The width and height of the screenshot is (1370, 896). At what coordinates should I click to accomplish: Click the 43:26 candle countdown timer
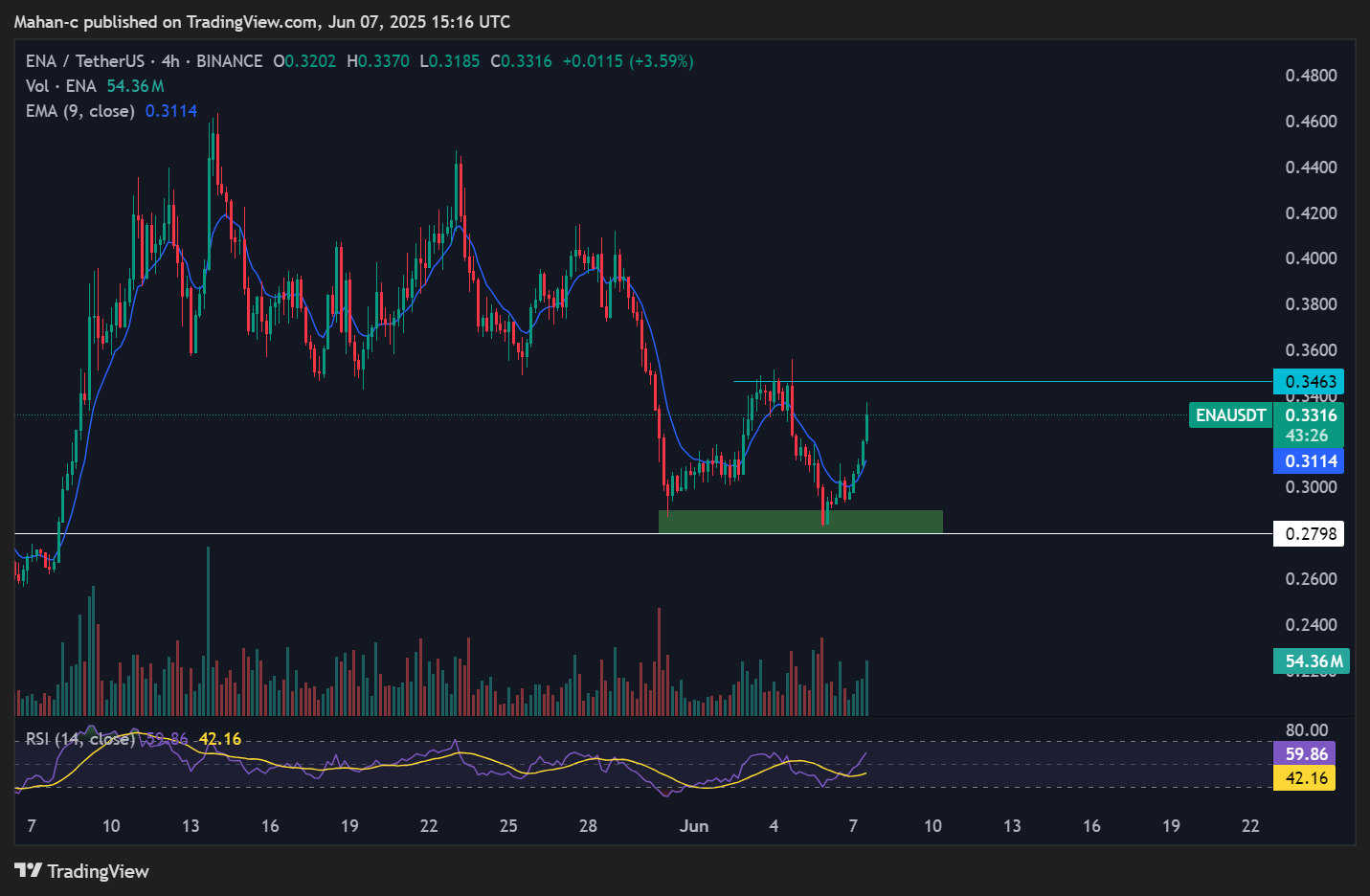tap(1307, 436)
